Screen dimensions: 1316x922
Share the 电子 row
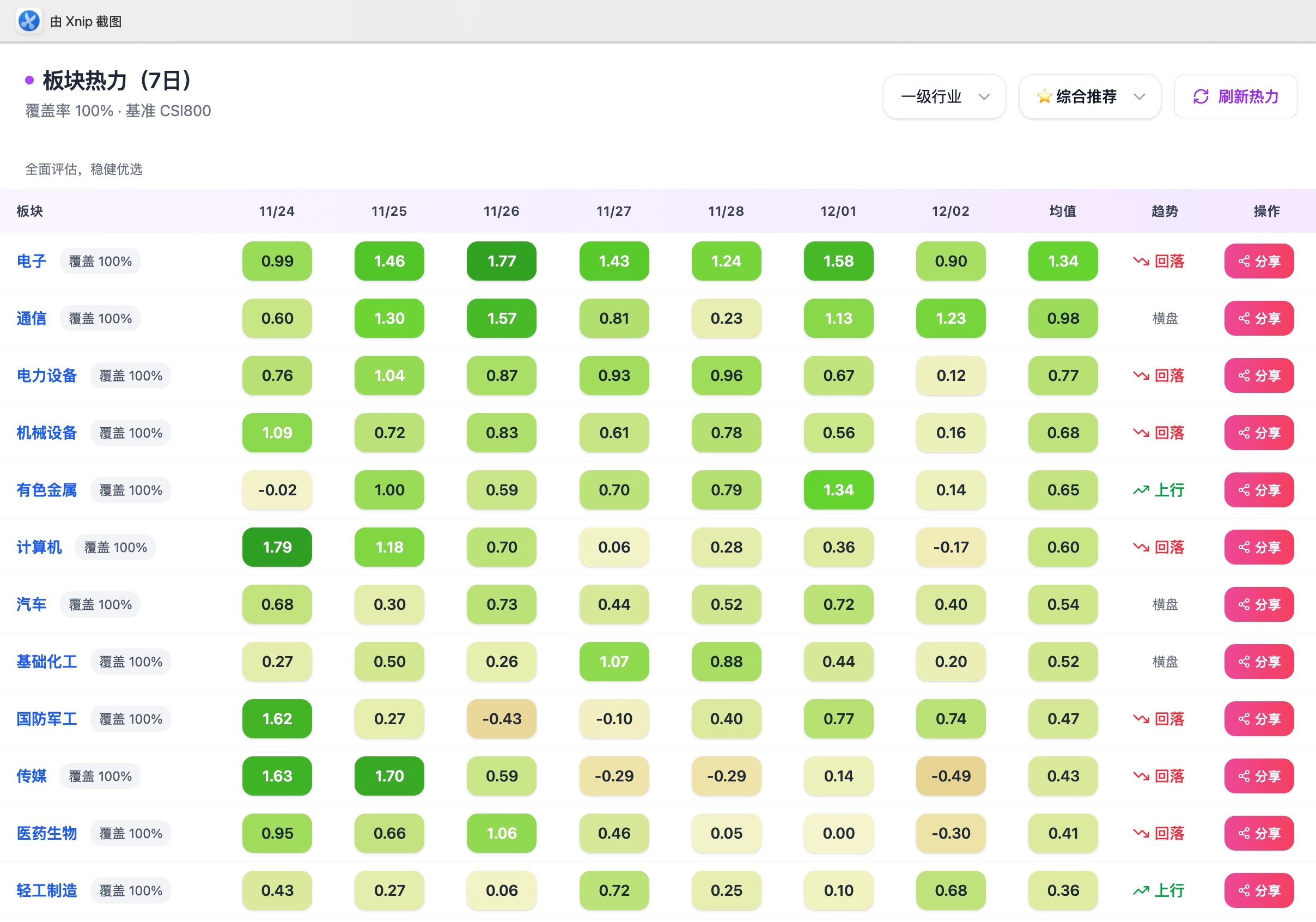[1259, 262]
